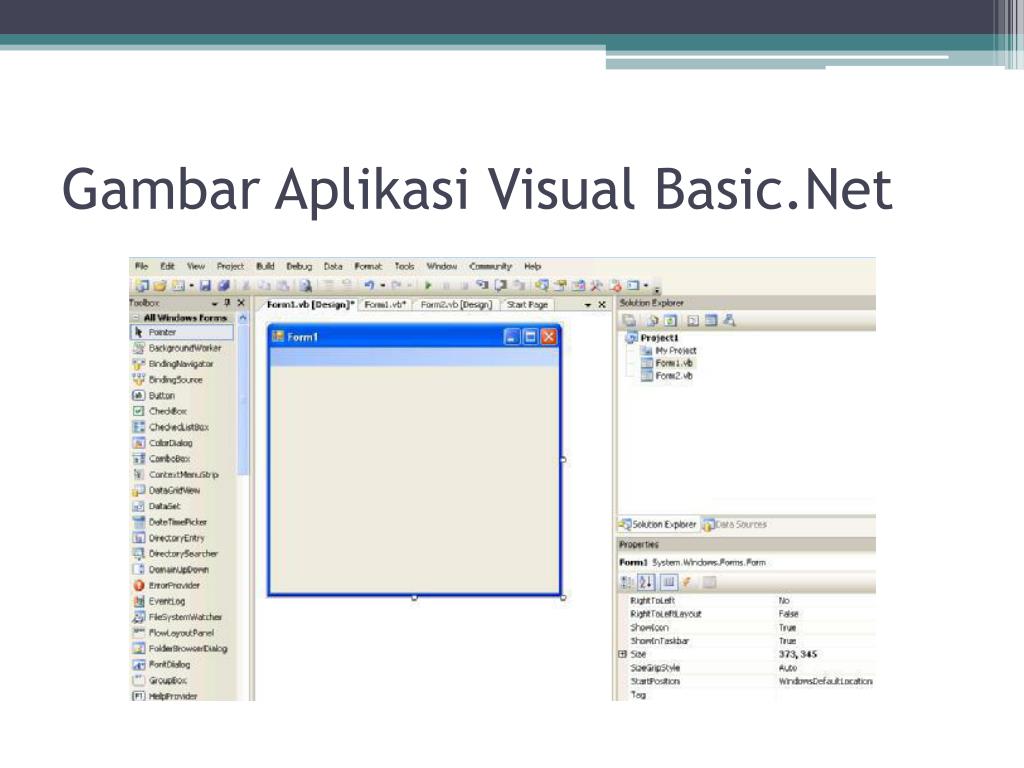
Task: Start debugging with the green play icon
Action: coord(428,285)
